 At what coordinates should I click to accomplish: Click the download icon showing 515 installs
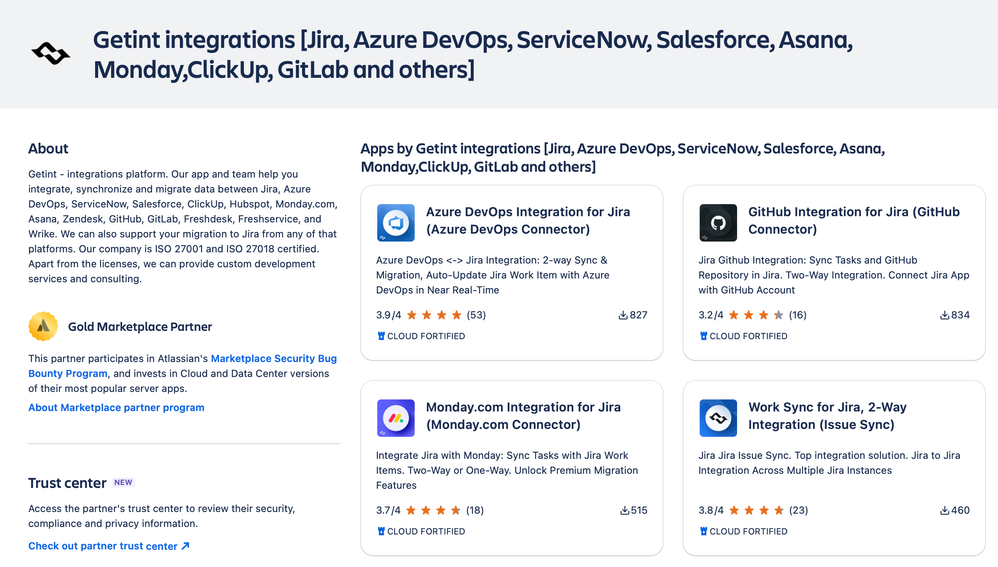(x=624, y=510)
